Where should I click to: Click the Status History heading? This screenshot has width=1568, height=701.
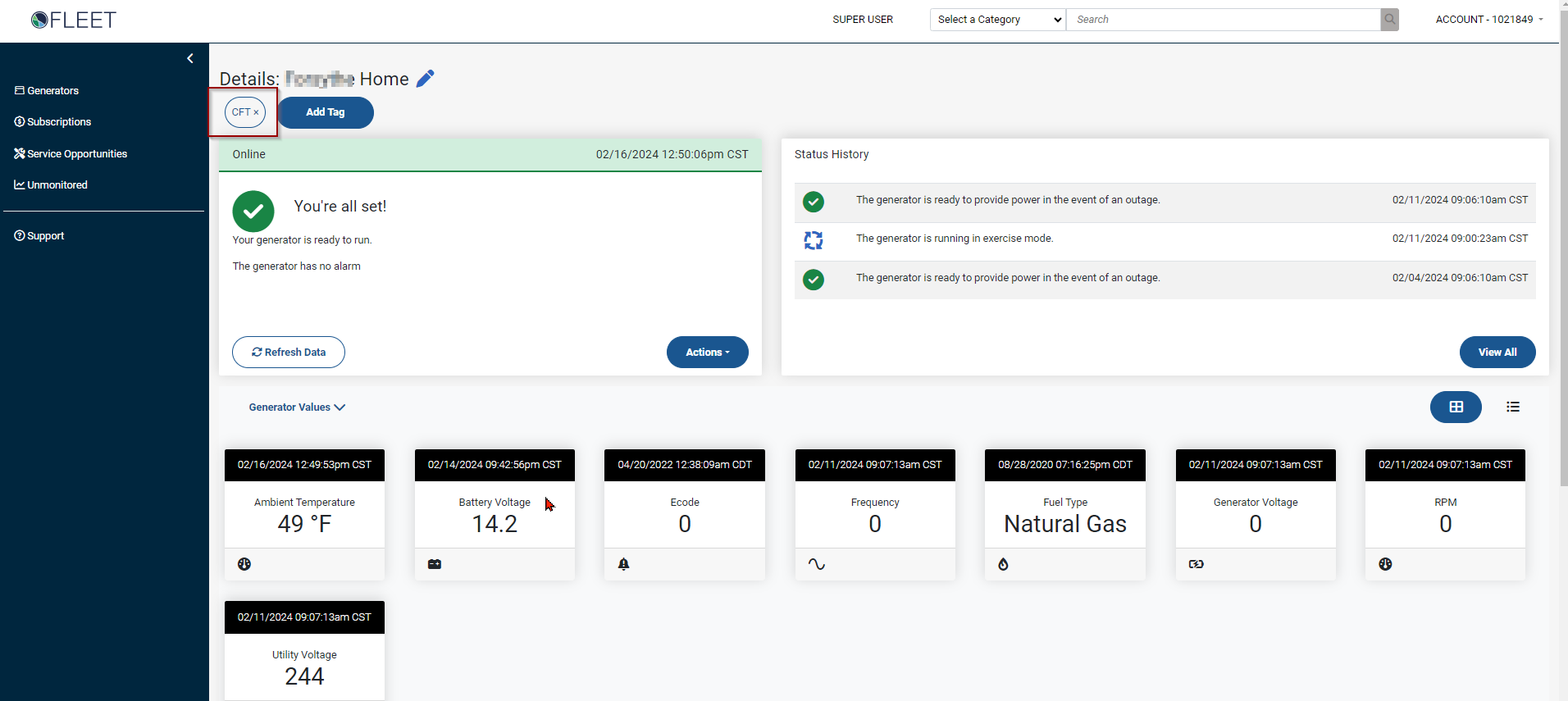832,154
